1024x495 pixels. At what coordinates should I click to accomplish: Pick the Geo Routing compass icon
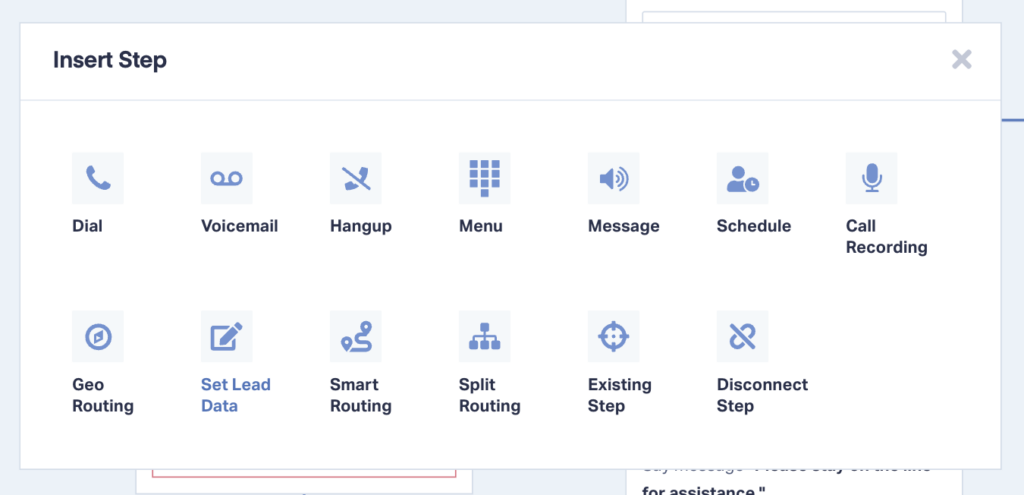pos(97,336)
